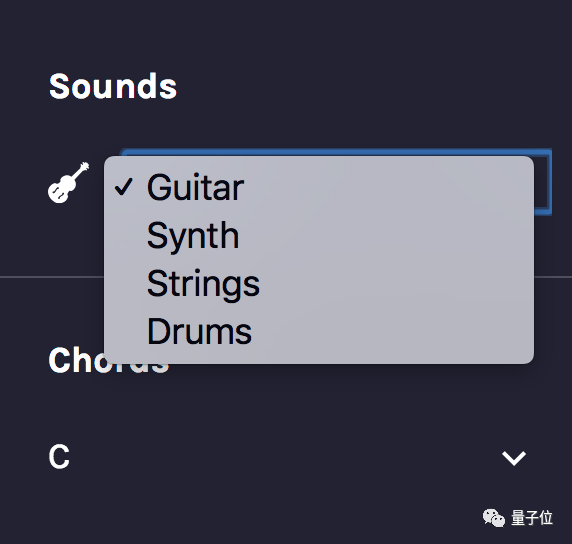Screen dimensions: 572x544
Task: Click the divider line under Sounds
Action: coord(52,277)
